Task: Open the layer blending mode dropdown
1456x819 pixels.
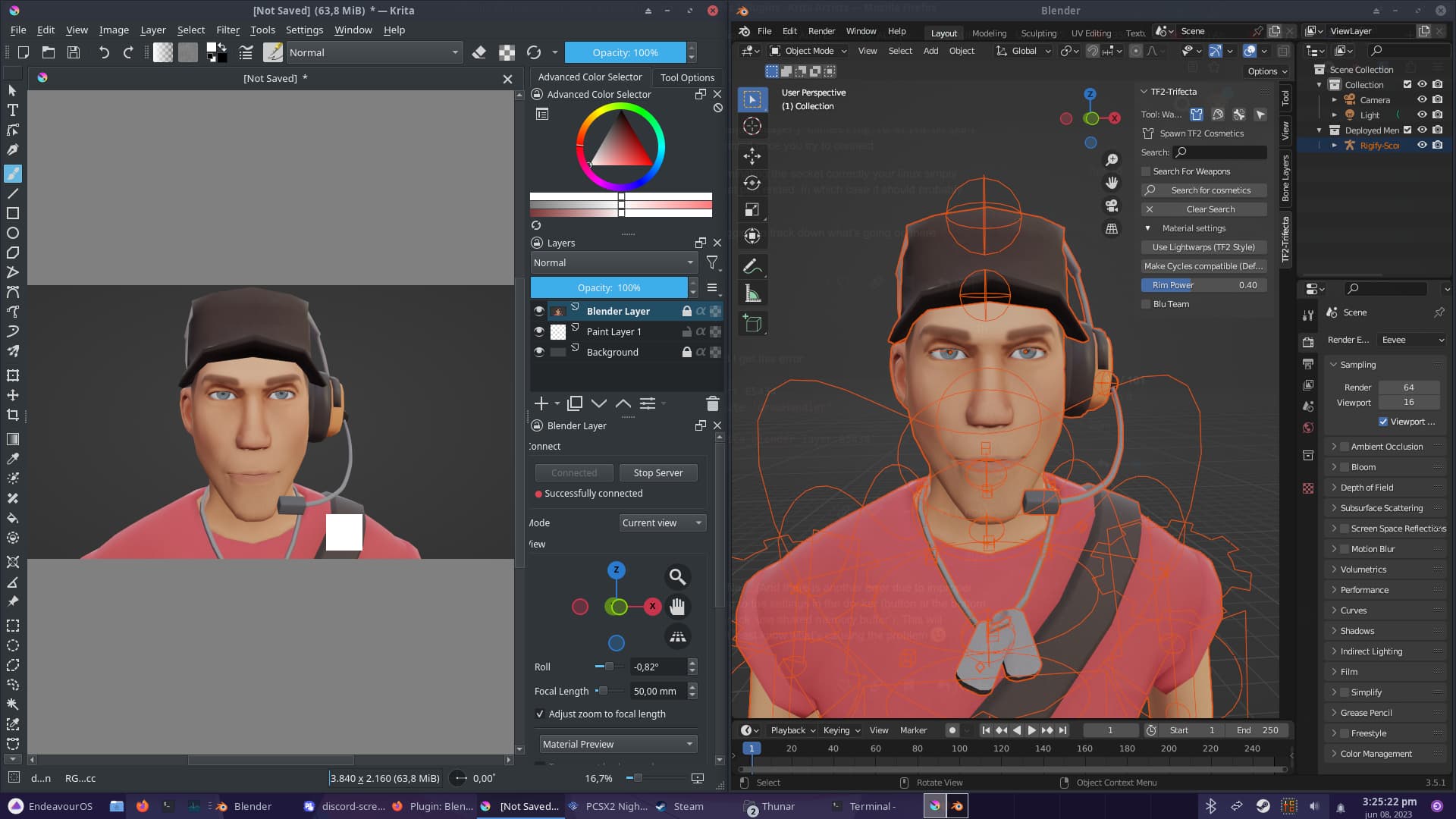Action: (x=613, y=262)
